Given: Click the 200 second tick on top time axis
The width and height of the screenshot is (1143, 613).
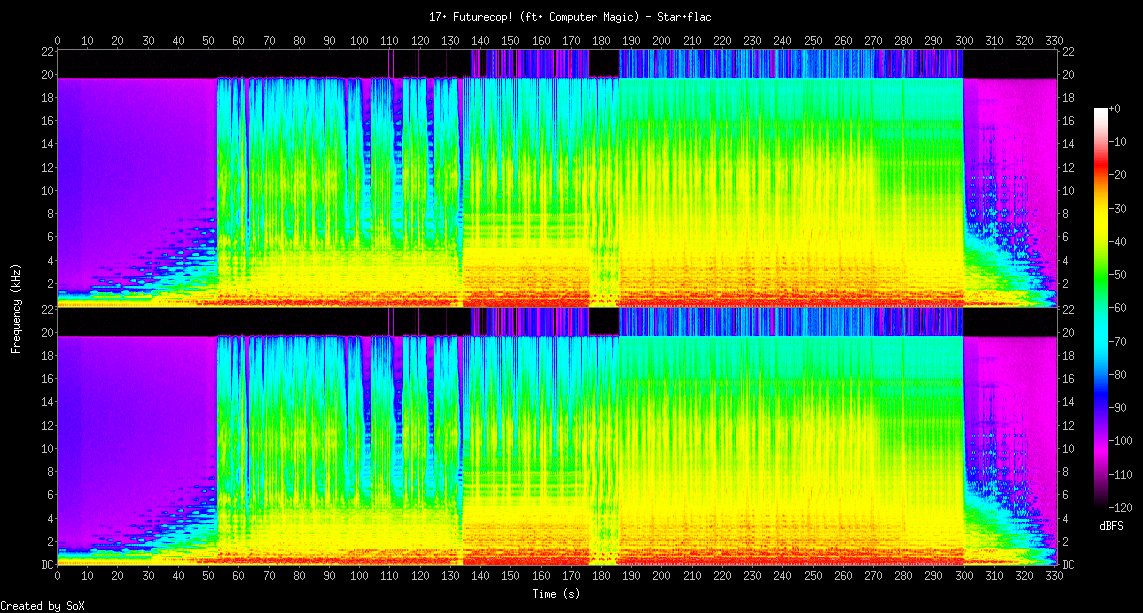Looking at the screenshot, I should [662, 41].
